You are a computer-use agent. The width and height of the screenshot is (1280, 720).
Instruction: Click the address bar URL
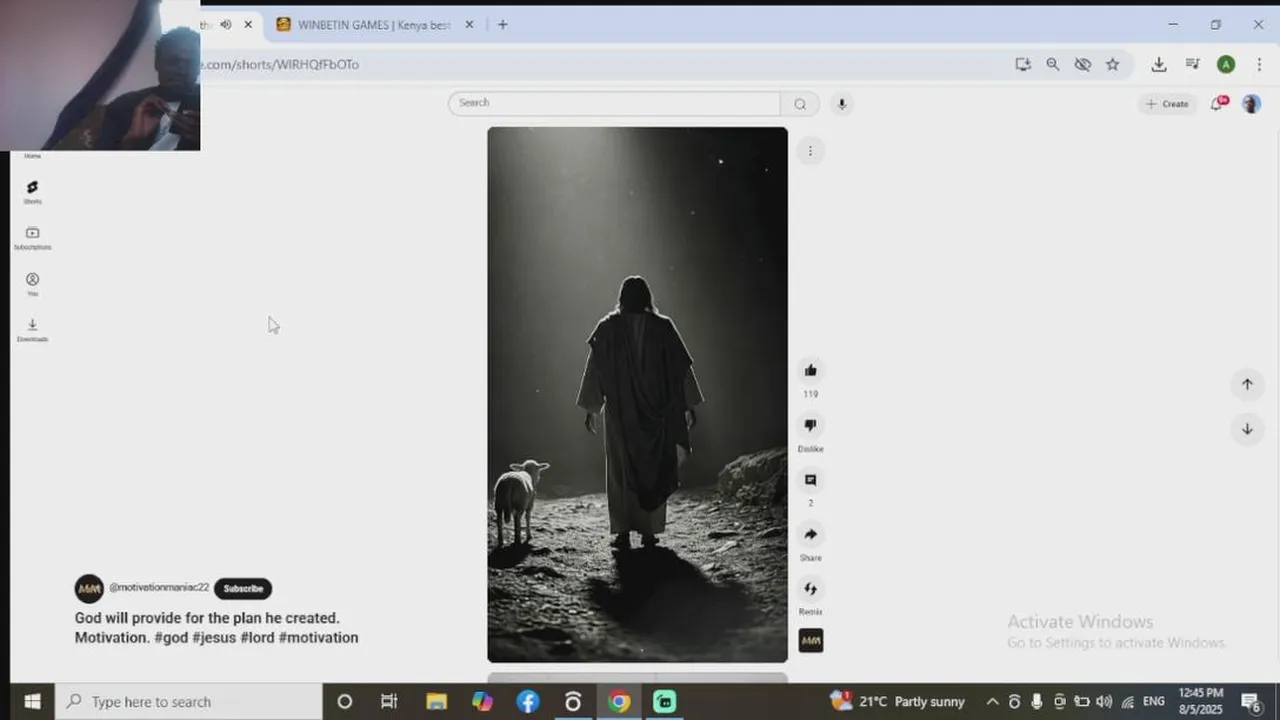click(x=280, y=65)
